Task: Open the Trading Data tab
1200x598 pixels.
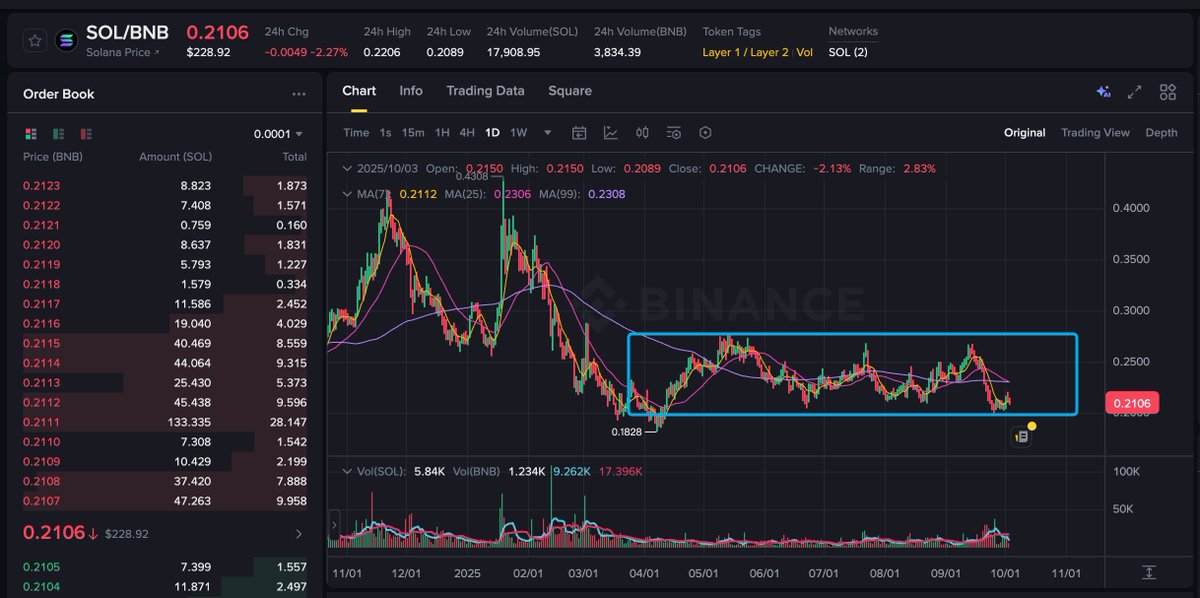Action: coord(485,91)
